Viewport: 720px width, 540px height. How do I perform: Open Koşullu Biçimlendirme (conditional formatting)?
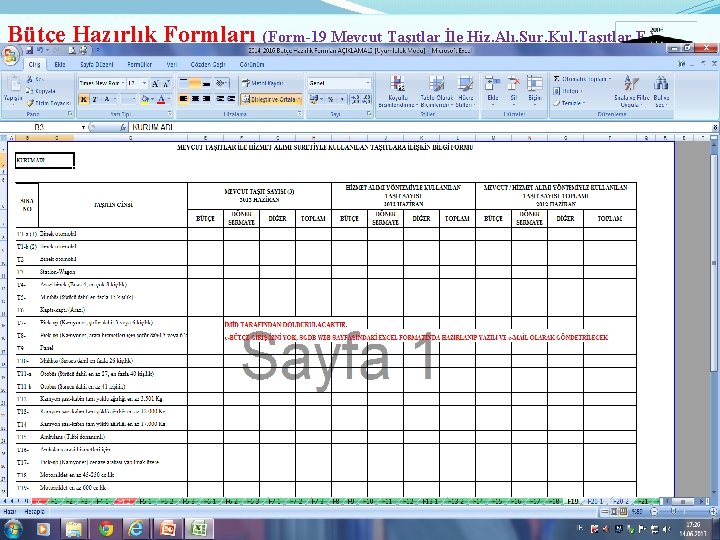pos(397,91)
